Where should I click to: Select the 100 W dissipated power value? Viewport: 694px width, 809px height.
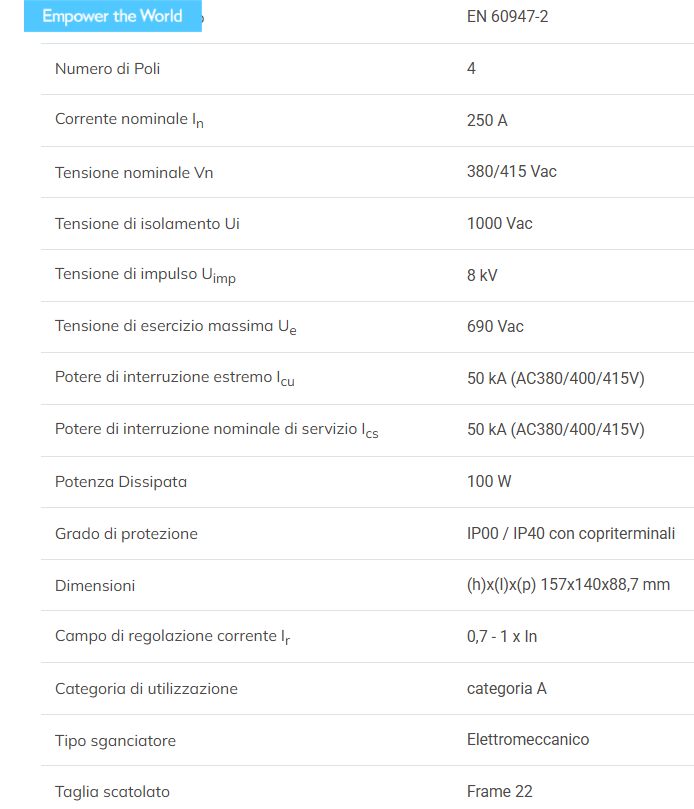[489, 481]
